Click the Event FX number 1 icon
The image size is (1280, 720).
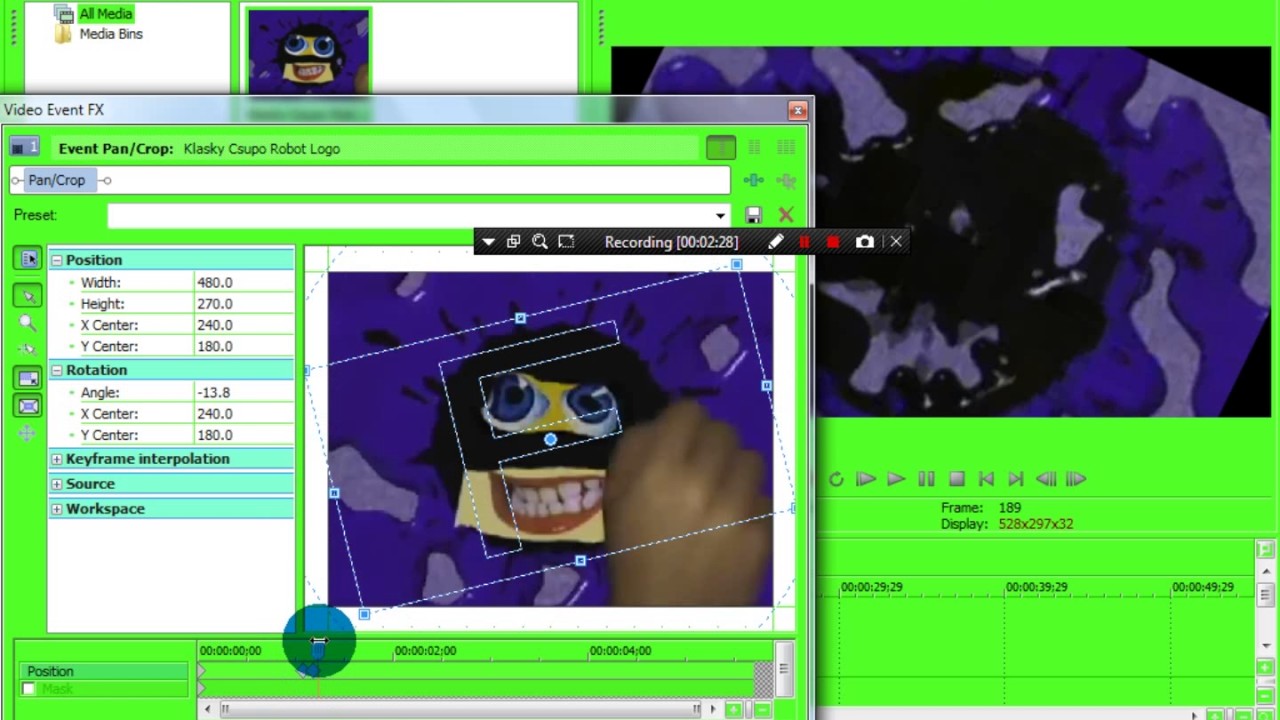[x=24, y=148]
